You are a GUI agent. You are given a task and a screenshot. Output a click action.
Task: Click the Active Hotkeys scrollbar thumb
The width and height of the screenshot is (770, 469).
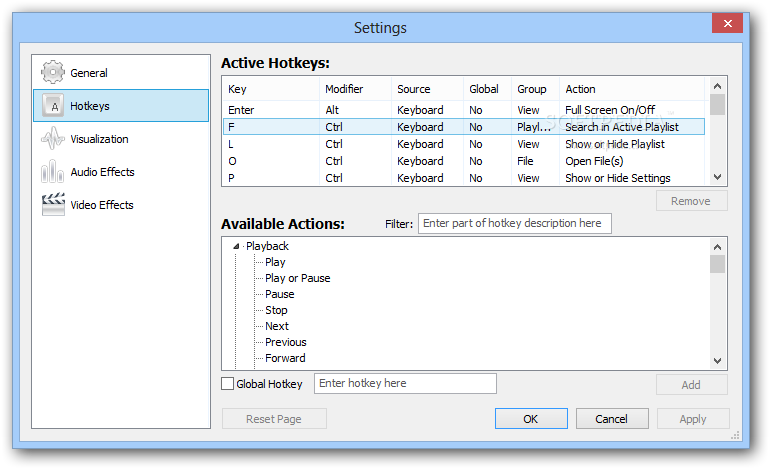coord(717,105)
